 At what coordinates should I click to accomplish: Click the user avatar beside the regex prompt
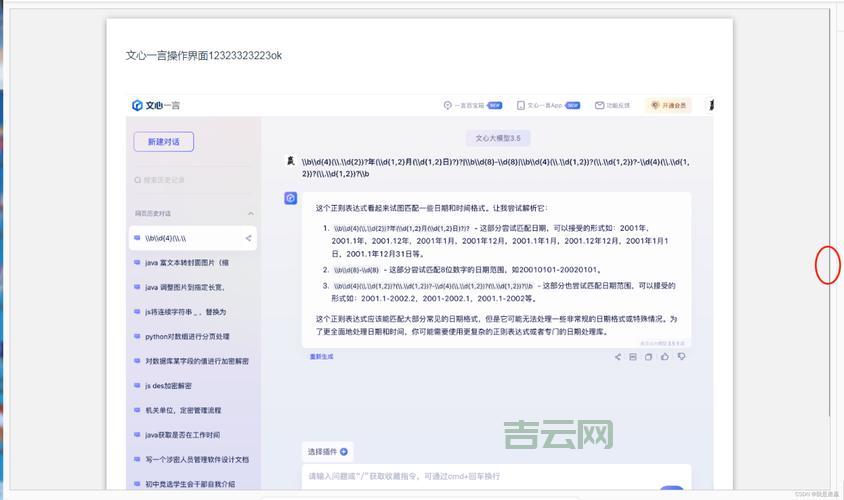(x=291, y=161)
